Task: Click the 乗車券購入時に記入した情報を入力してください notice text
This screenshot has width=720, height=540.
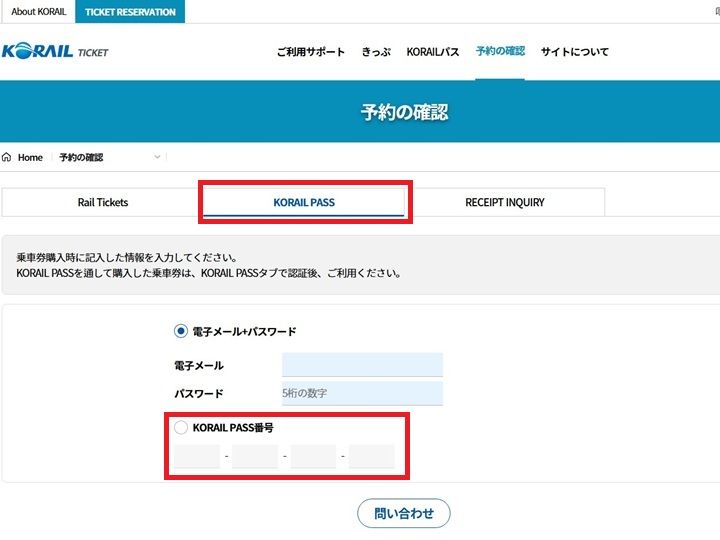Action: pos(127,257)
